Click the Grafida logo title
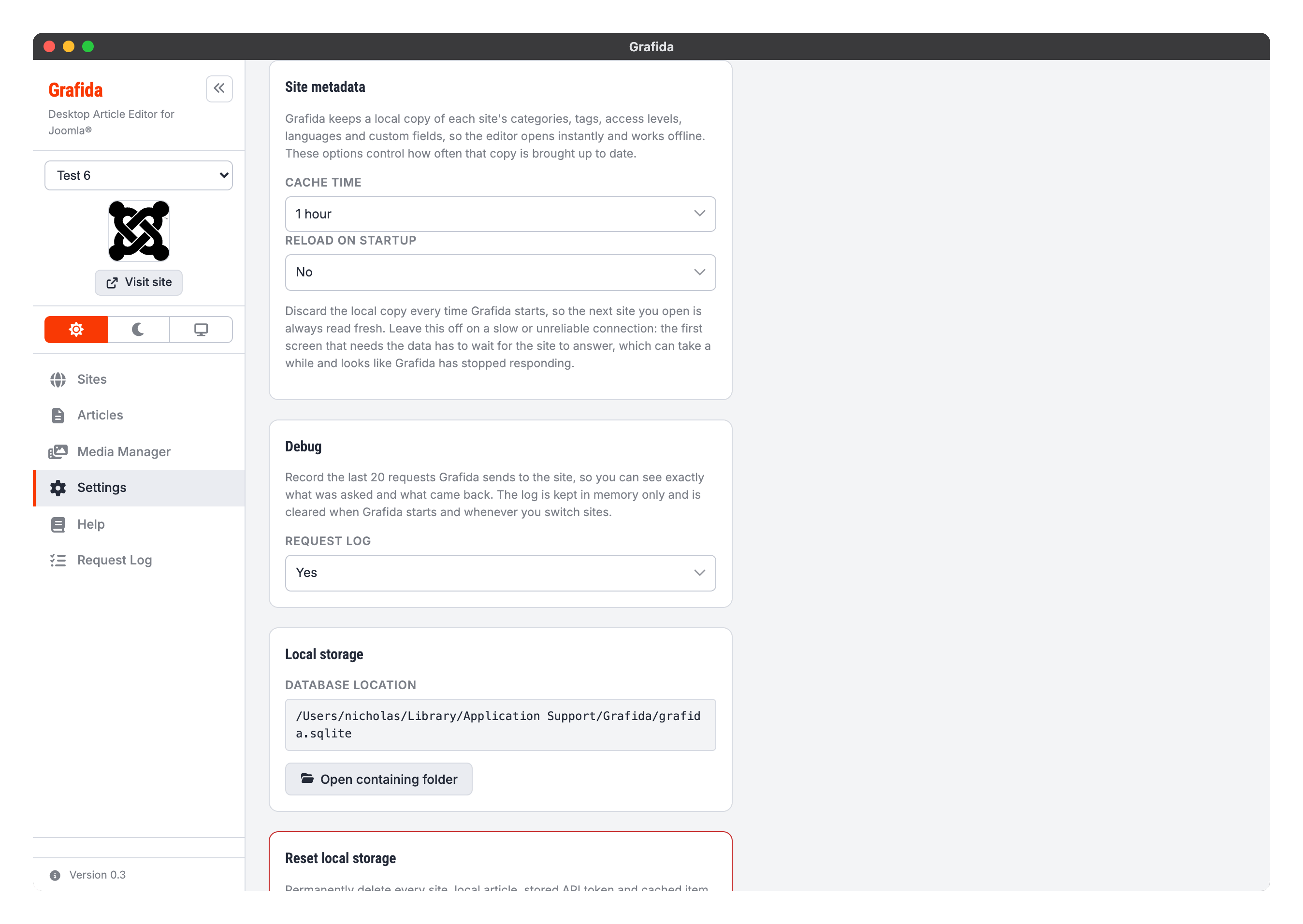This screenshot has height=924, width=1303. point(76,90)
